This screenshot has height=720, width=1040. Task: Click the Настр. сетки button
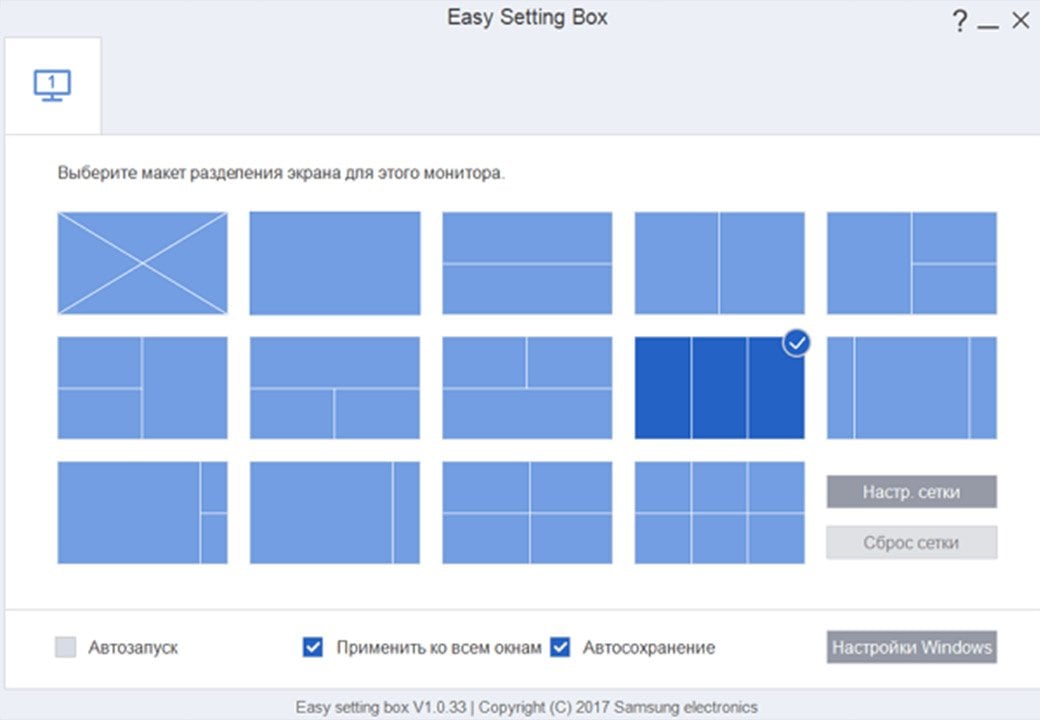[x=911, y=492]
